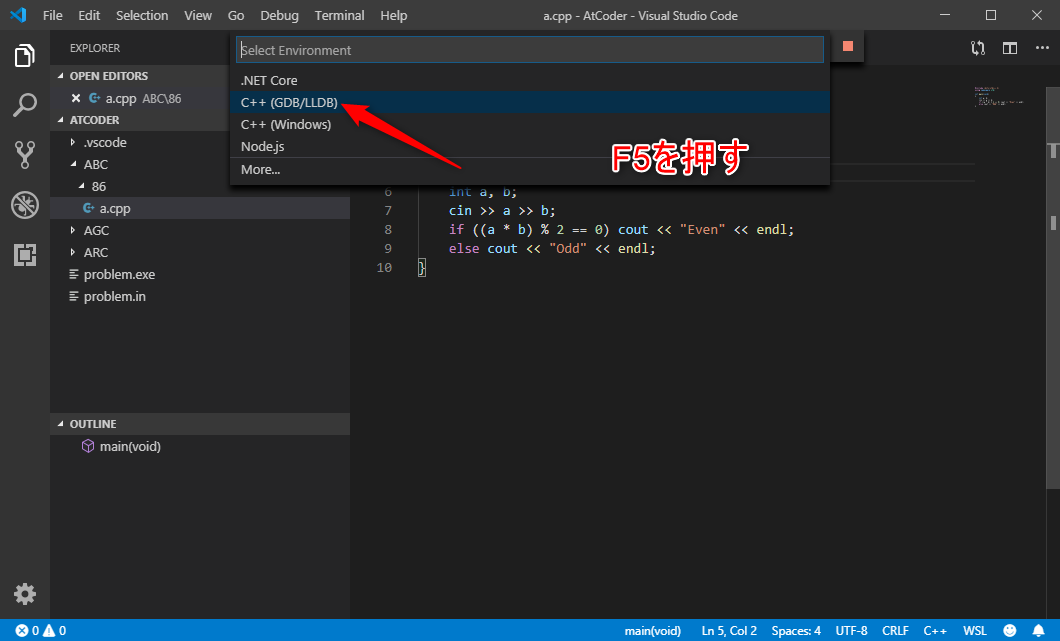Expand the ARC folder
Screen dimensions: 1060x641
tap(73, 253)
